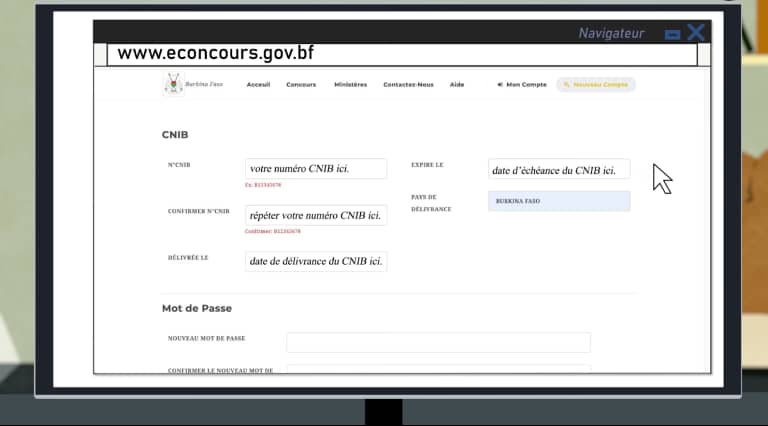Screen dimensions: 768x426
Task: Select the Confirmer le nouveau mot de passe field
Action: (x=438, y=369)
